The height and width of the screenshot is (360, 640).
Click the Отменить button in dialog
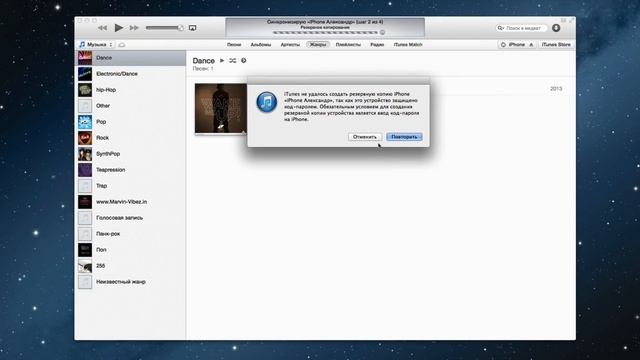click(x=365, y=137)
